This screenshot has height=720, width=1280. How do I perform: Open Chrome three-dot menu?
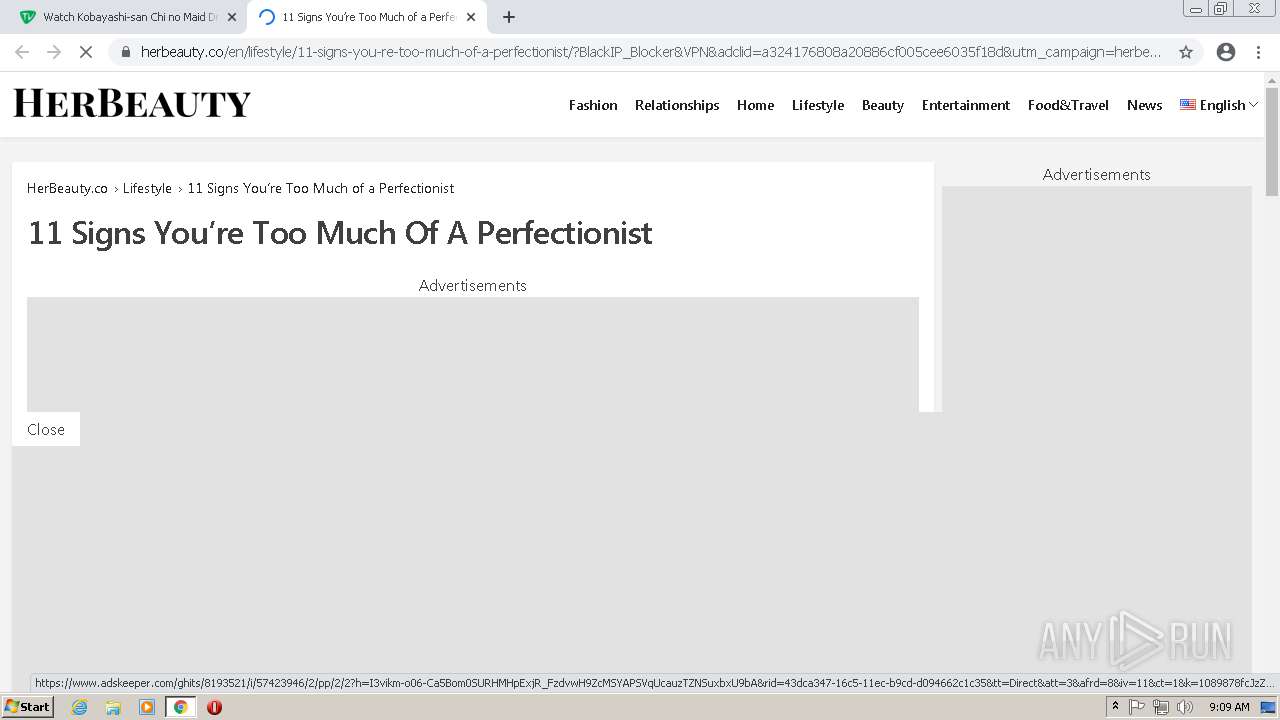click(x=1258, y=52)
